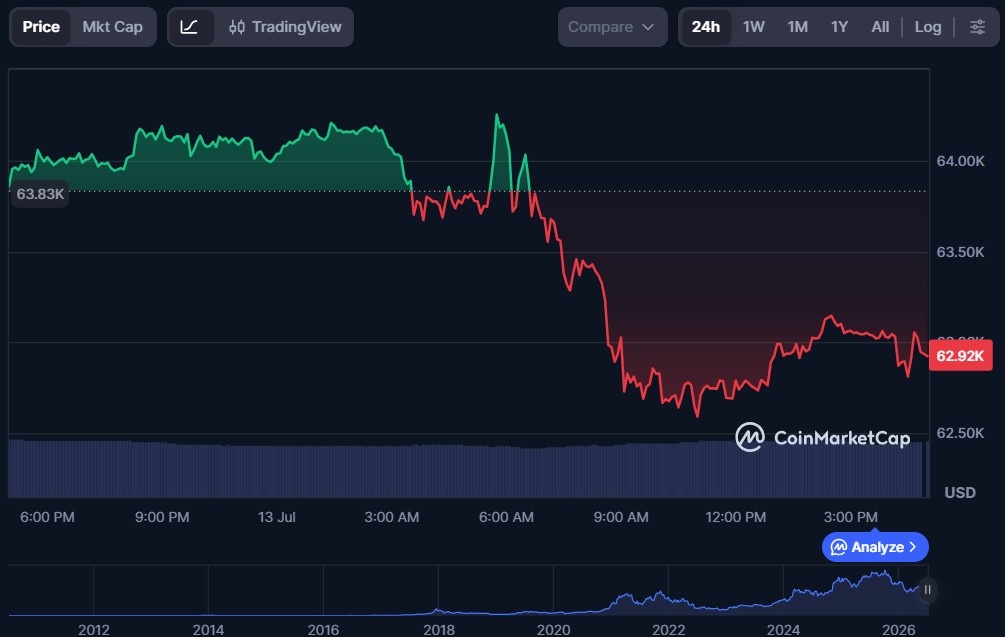The image size is (1005, 637).
Task: Toggle Log scale
Action: coord(927,27)
